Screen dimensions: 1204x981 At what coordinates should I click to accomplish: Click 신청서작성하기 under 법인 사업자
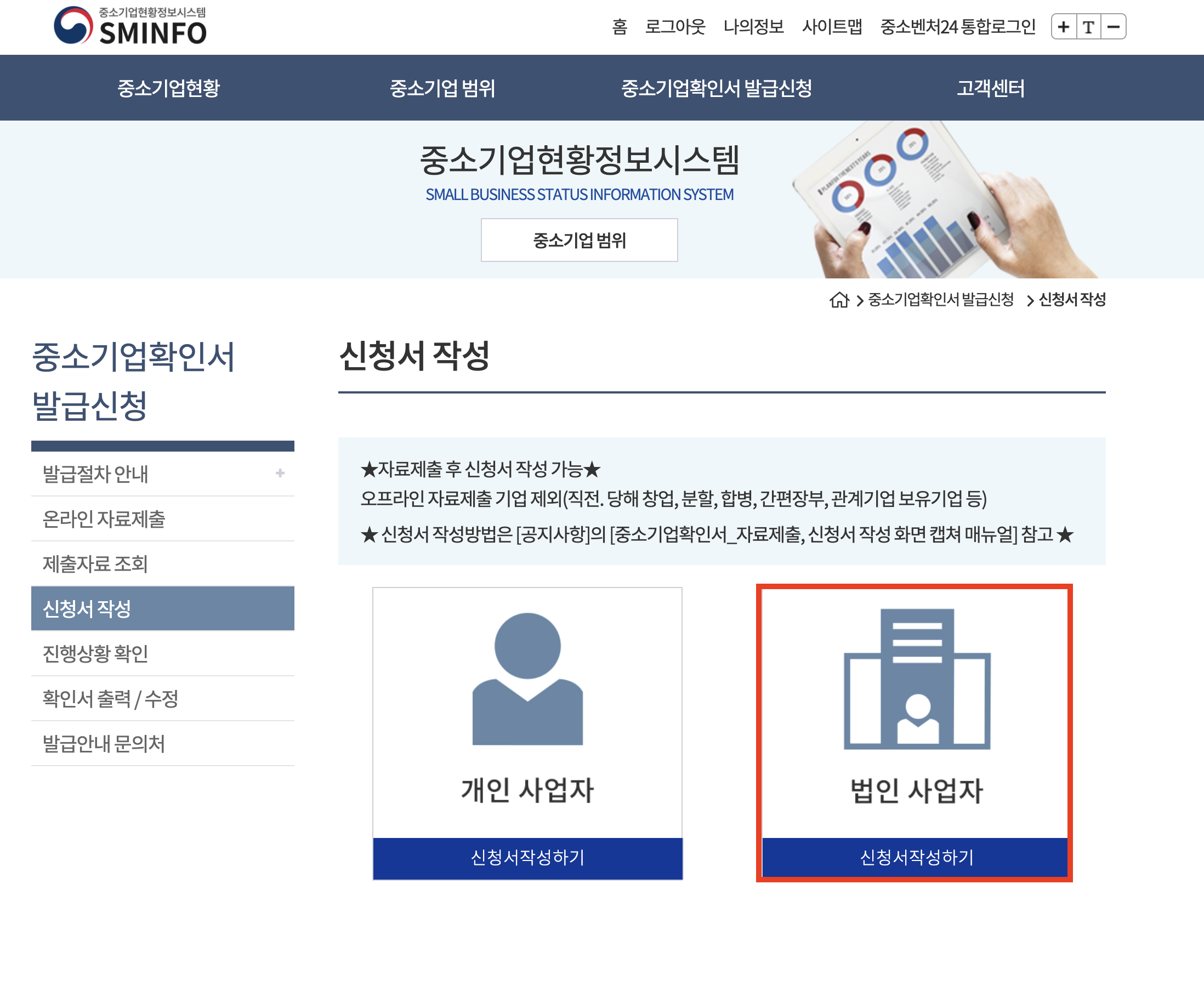(916, 858)
